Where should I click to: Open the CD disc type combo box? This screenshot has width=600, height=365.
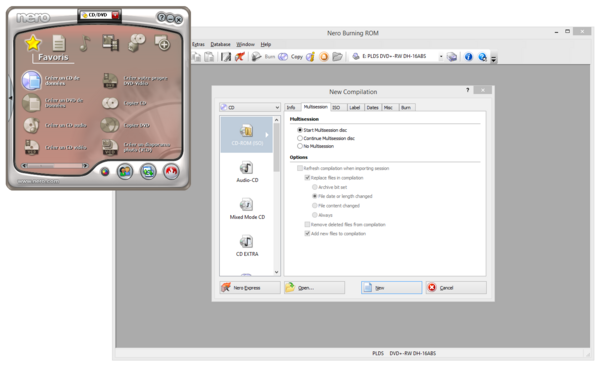tap(250, 108)
